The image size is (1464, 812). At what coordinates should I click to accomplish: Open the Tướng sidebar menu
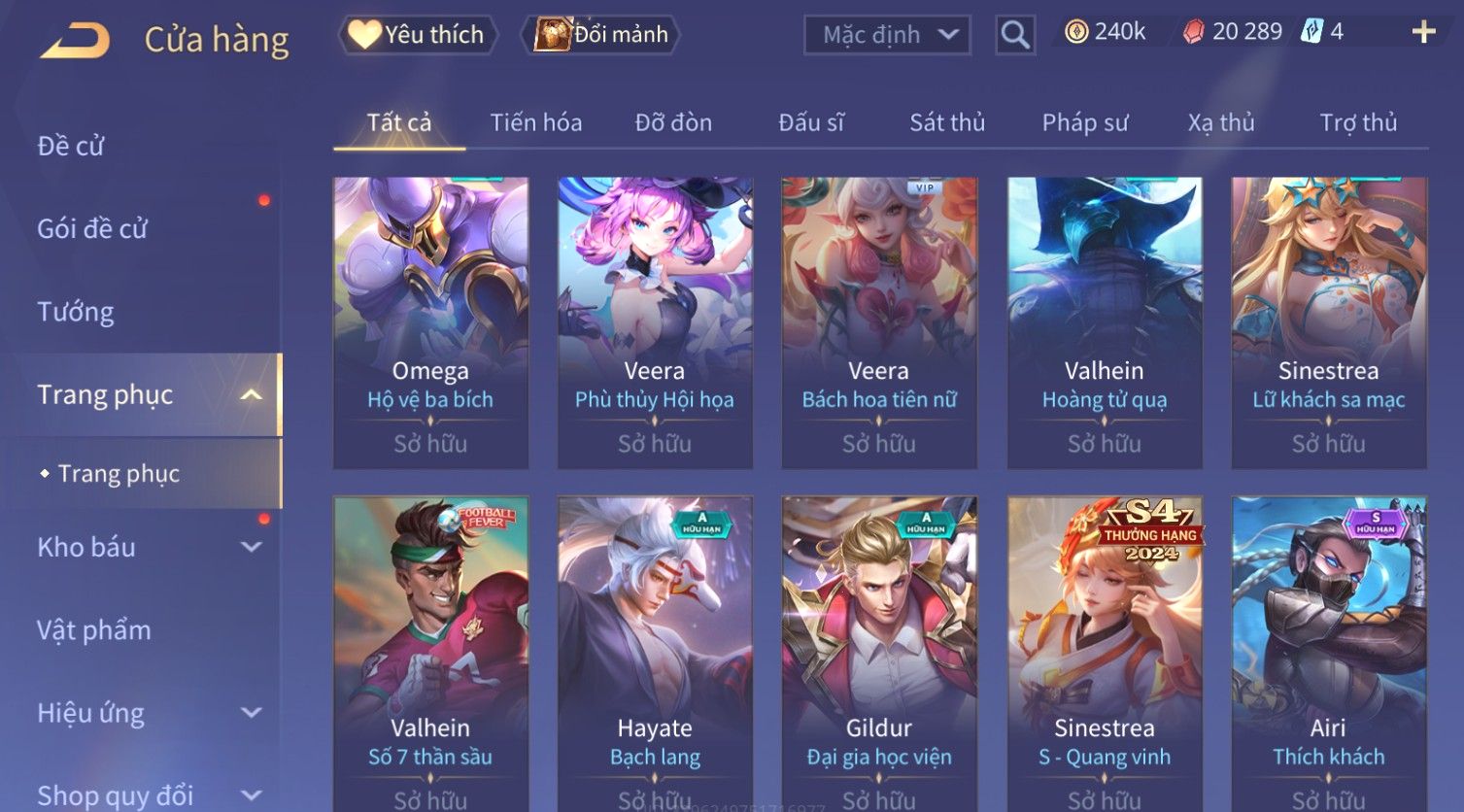pos(75,312)
